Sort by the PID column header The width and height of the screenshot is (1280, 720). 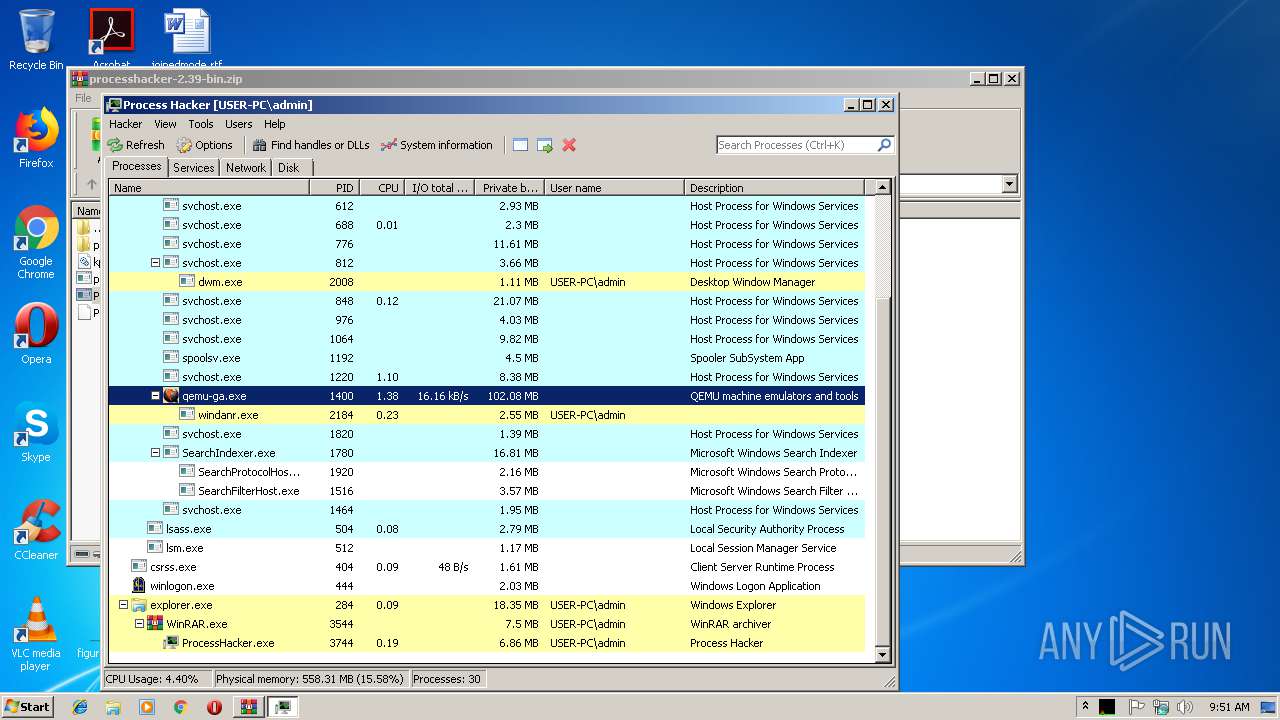[x=334, y=187]
